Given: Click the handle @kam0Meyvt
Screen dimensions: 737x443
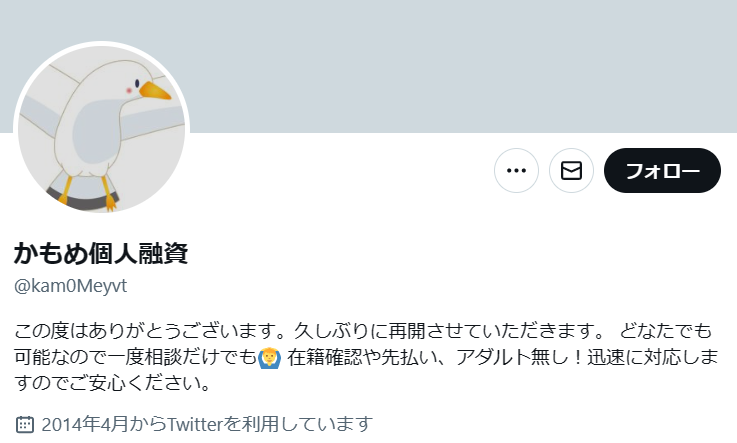Looking at the screenshot, I should pyautogui.click(x=71, y=286).
